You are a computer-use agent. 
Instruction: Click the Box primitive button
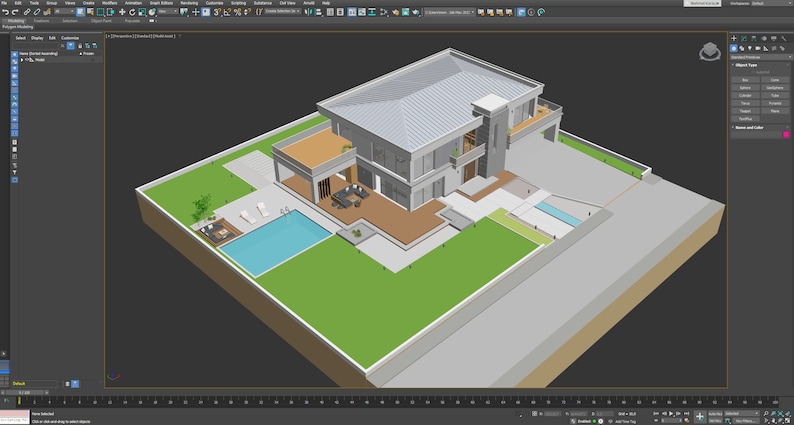point(746,80)
